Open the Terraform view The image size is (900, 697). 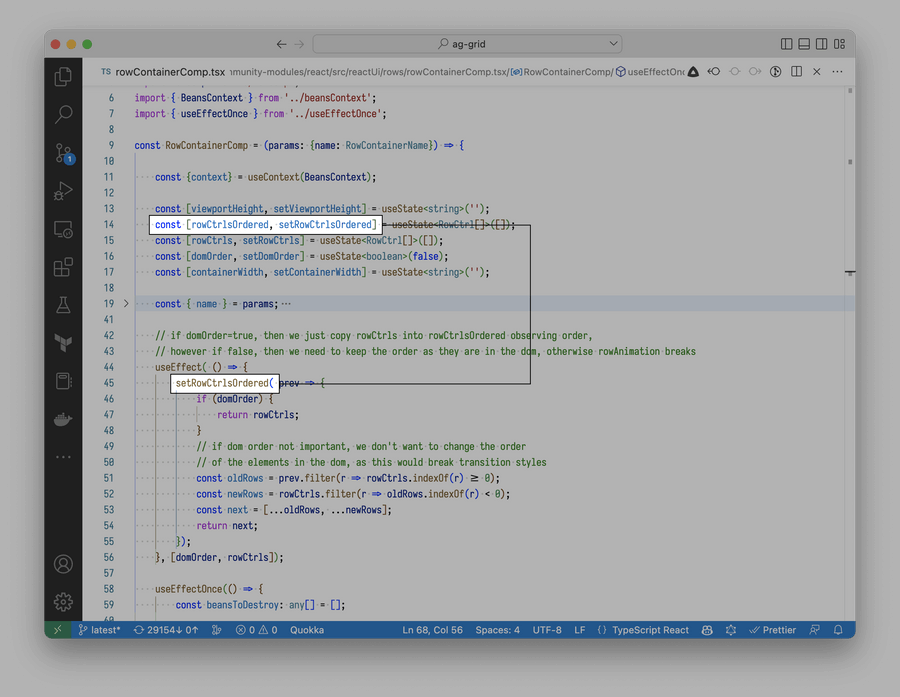(63, 343)
